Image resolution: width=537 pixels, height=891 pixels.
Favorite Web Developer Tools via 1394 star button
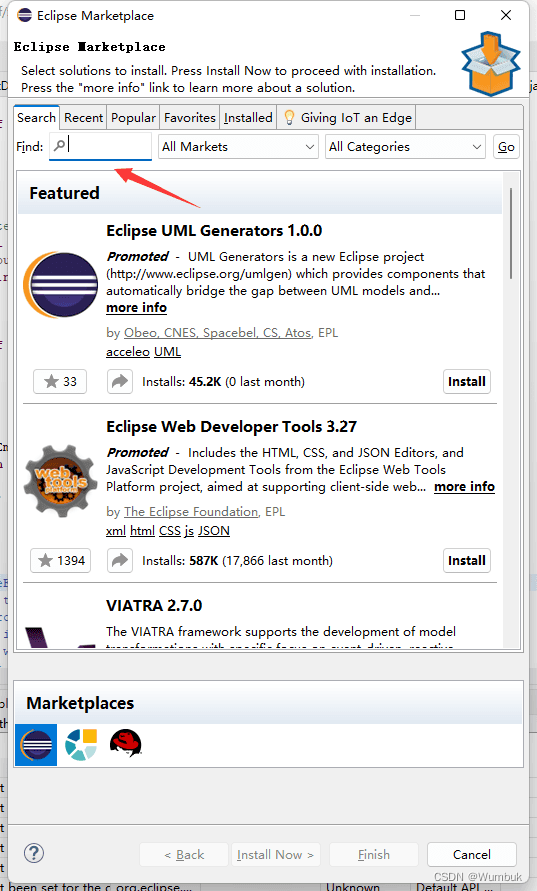[x=60, y=561]
